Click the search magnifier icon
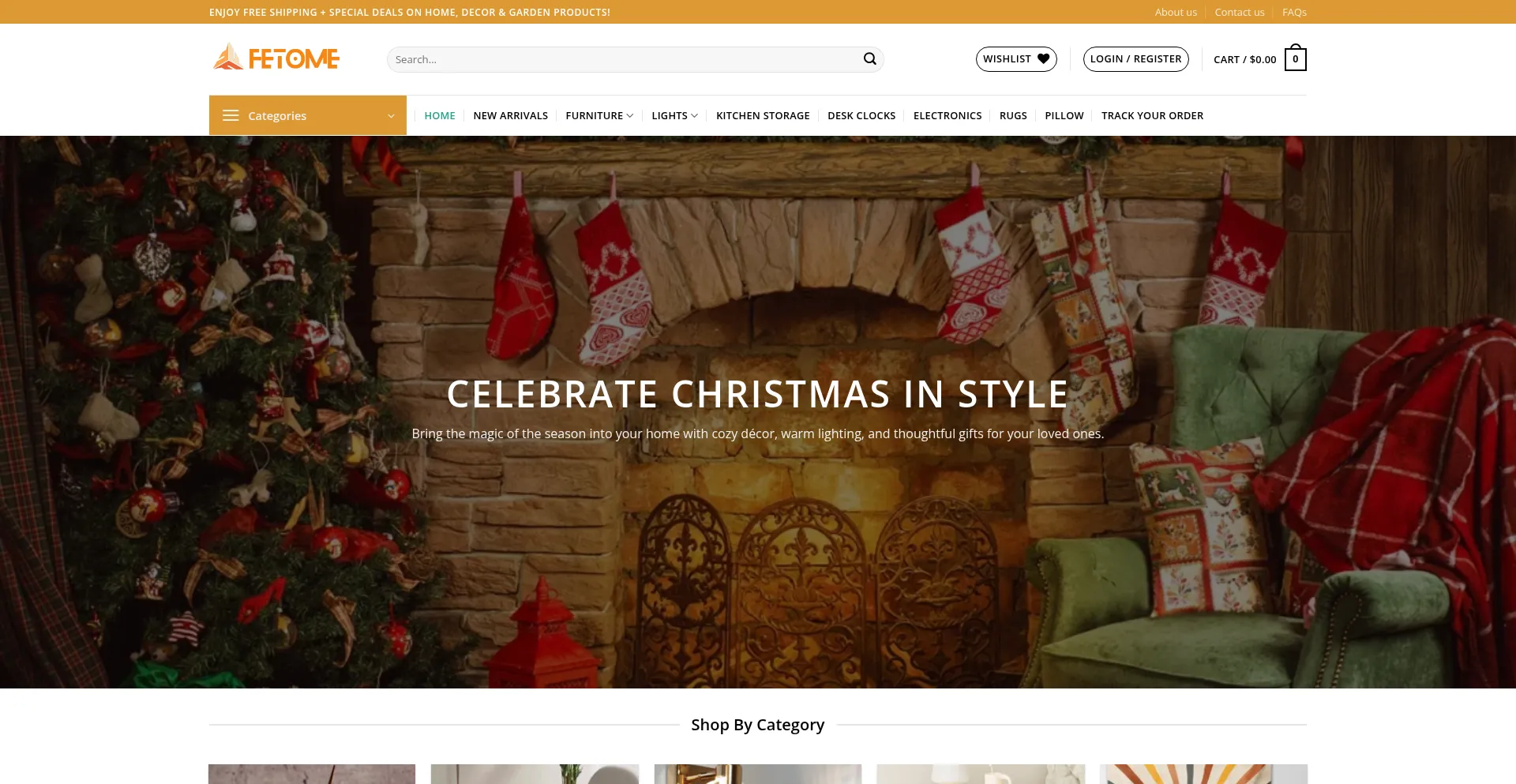1516x784 pixels. click(x=869, y=58)
